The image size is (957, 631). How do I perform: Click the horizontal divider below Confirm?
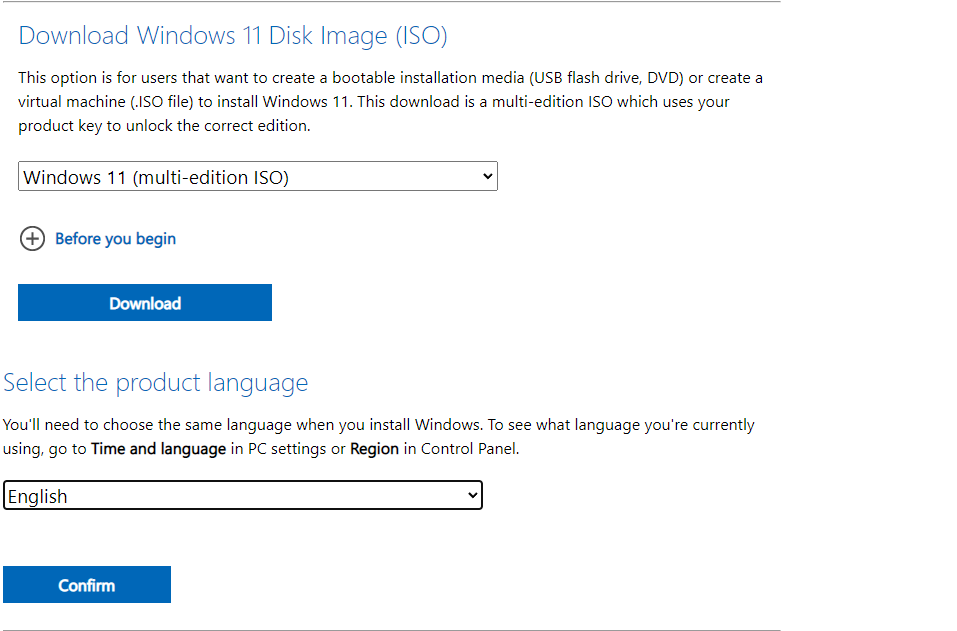(x=390, y=630)
